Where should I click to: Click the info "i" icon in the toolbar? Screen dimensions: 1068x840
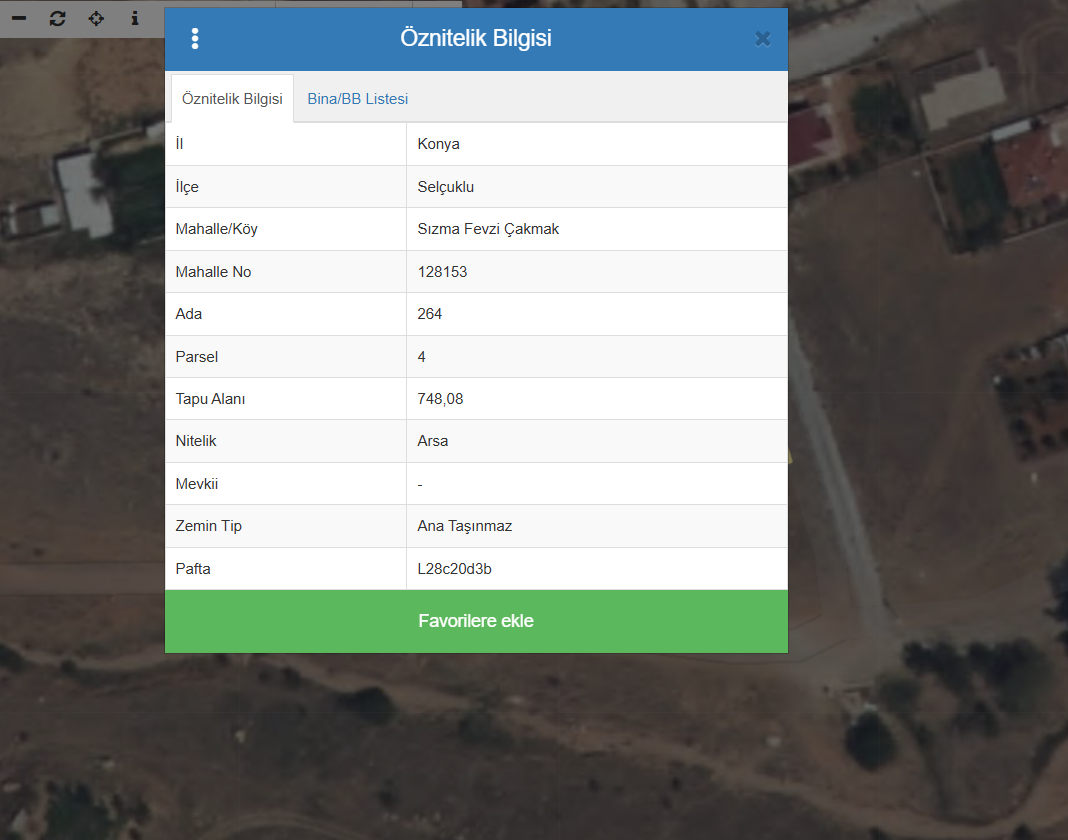135,18
